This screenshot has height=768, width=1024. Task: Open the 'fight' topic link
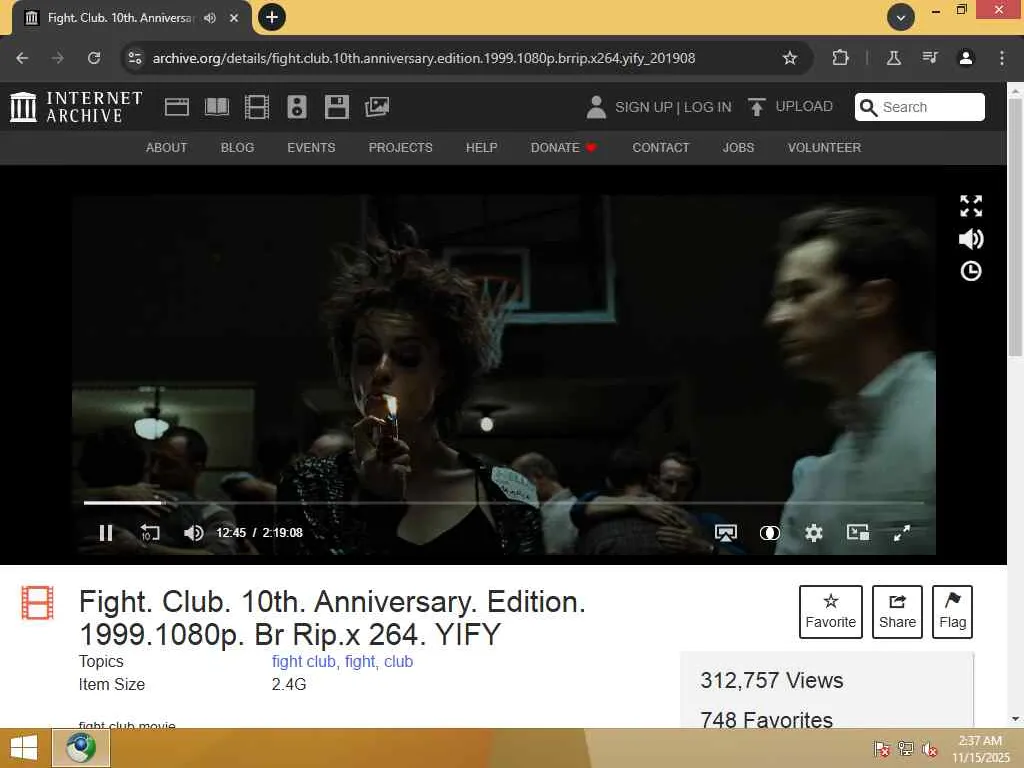coord(360,662)
